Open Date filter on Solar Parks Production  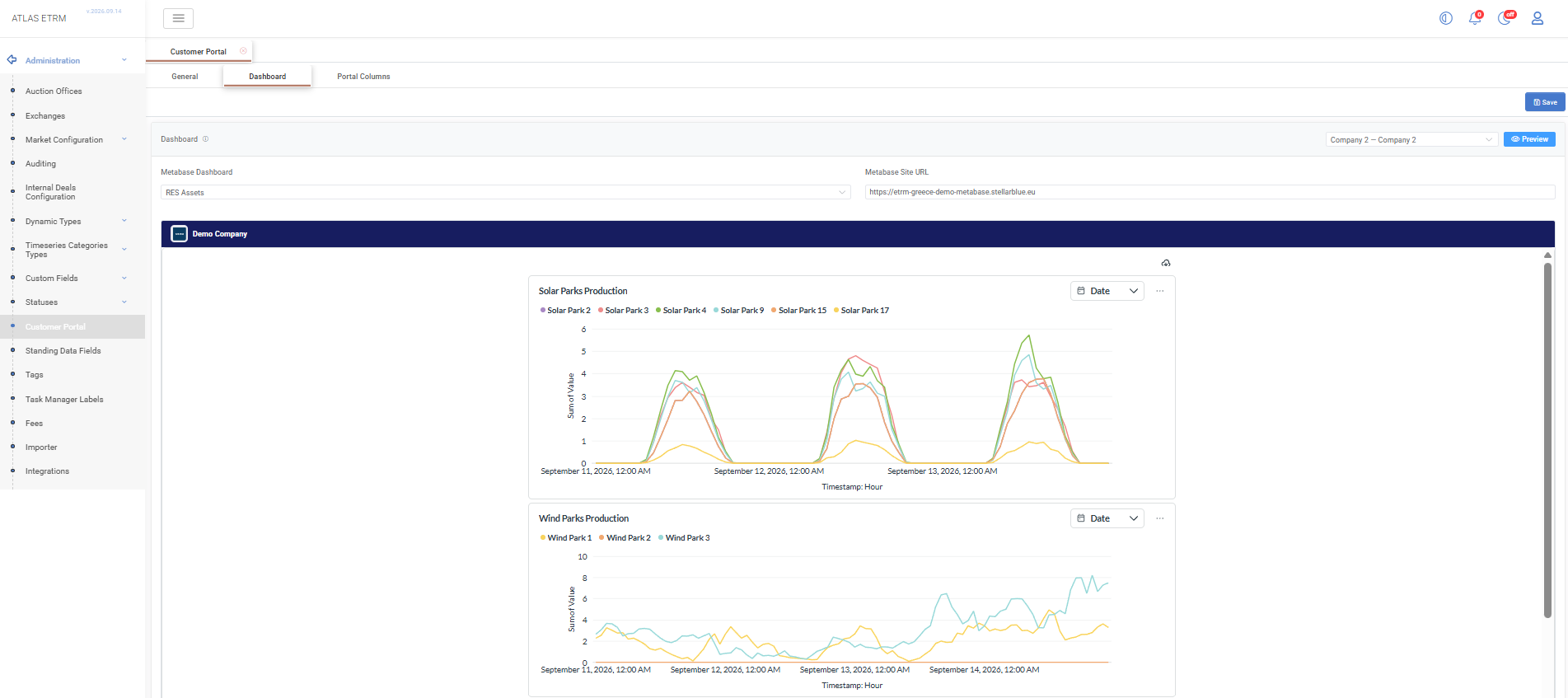[1107, 291]
